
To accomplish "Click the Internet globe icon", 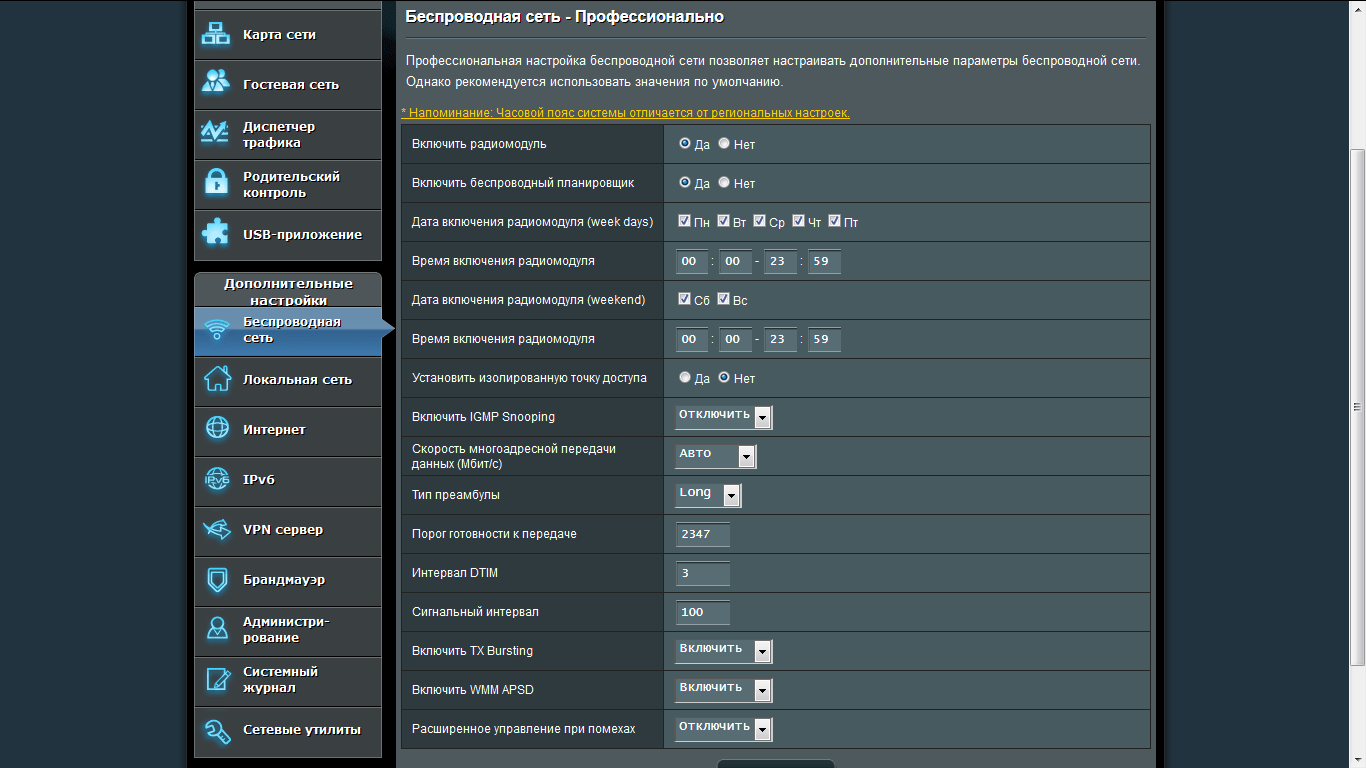I will (x=217, y=430).
